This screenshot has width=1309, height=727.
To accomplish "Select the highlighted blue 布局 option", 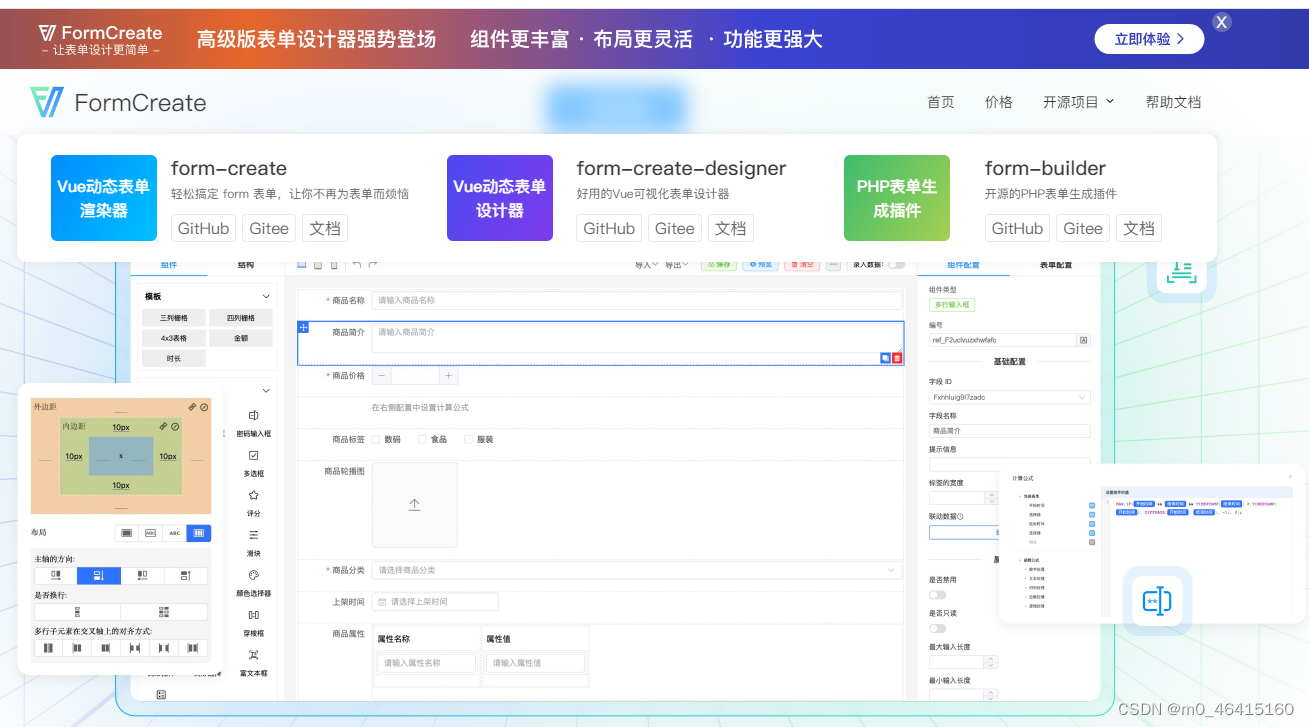I will coord(199,533).
